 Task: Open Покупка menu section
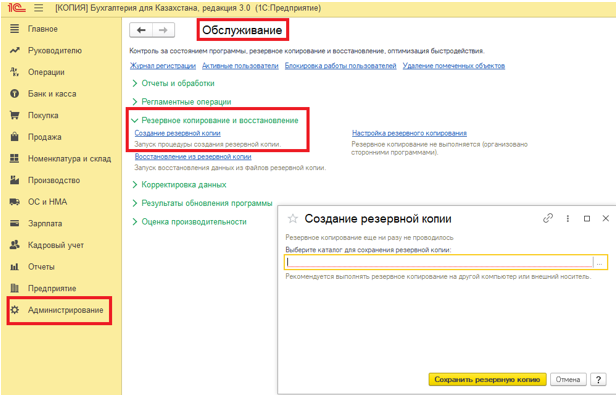pos(43,116)
